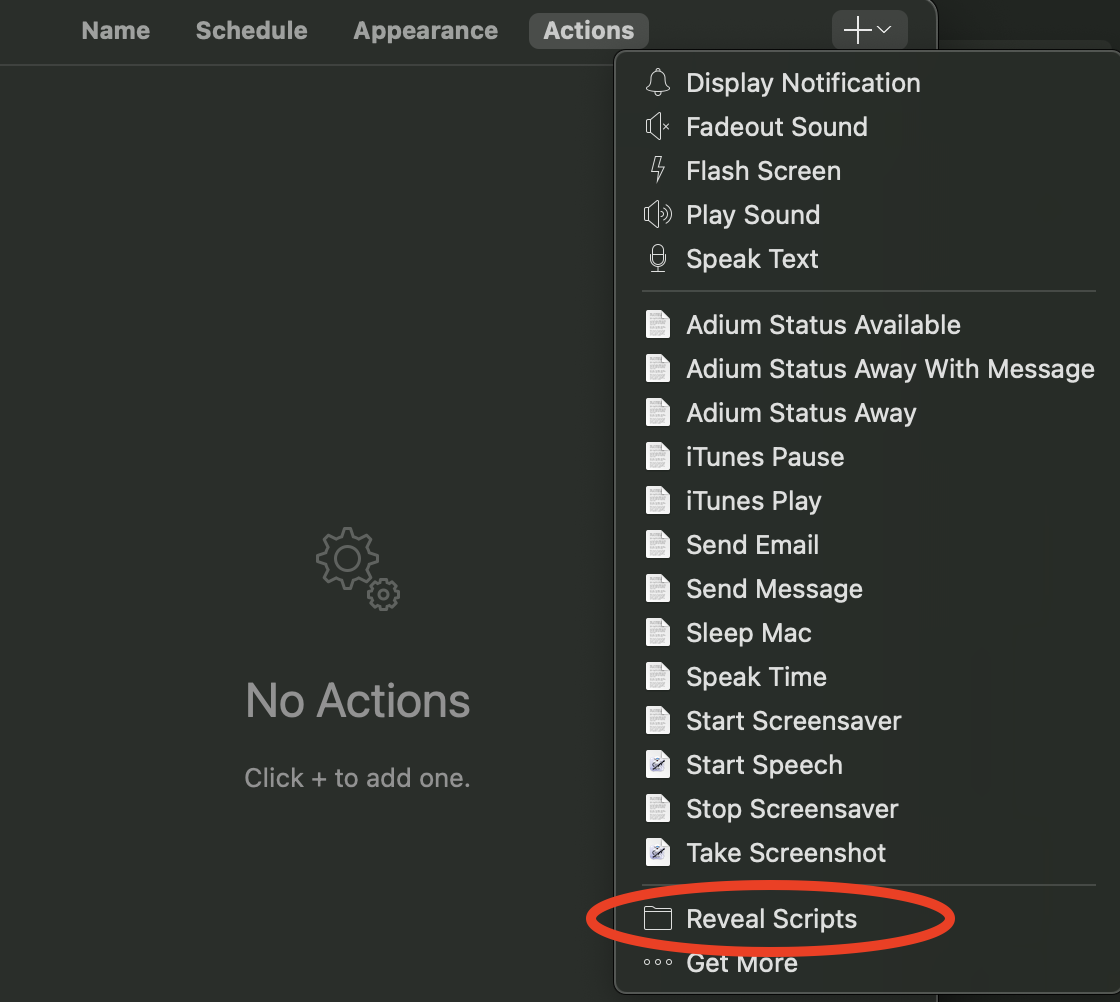Click the ellipsis icon for Get More
Viewport: 1120px width, 1002px height.
click(658, 962)
